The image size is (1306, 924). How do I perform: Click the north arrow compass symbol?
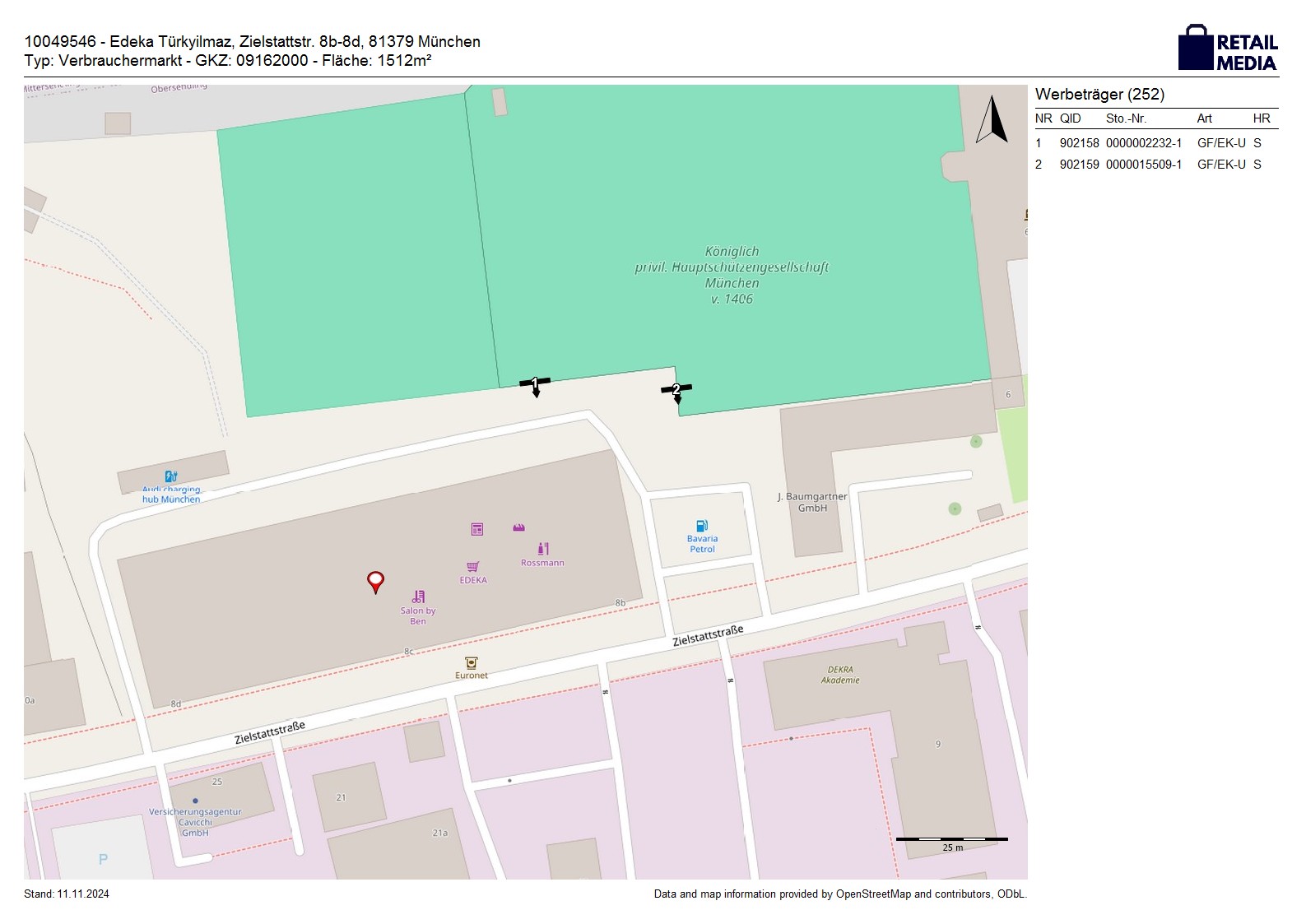pos(992,120)
